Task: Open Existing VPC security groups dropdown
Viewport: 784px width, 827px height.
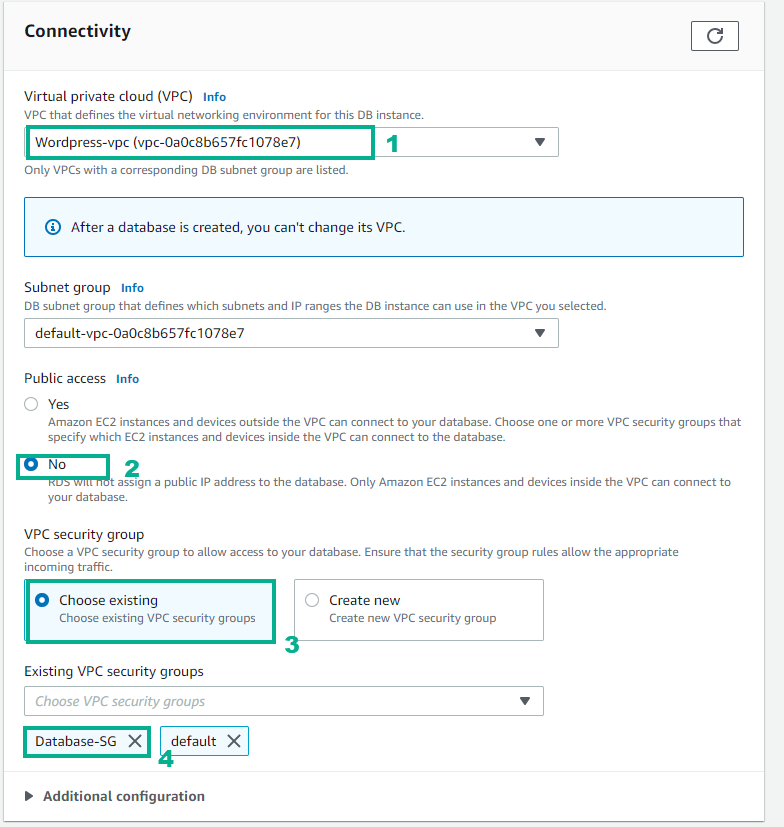Action: point(525,701)
